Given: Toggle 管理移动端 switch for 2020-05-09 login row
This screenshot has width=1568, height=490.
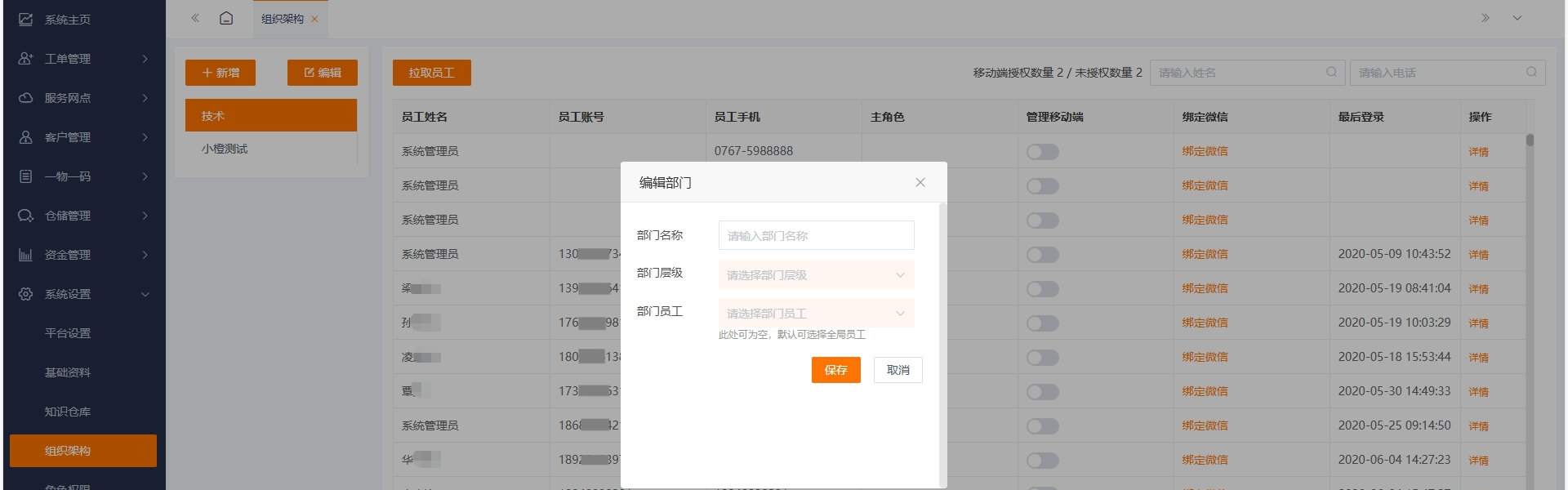Looking at the screenshot, I should [1043, 255].
